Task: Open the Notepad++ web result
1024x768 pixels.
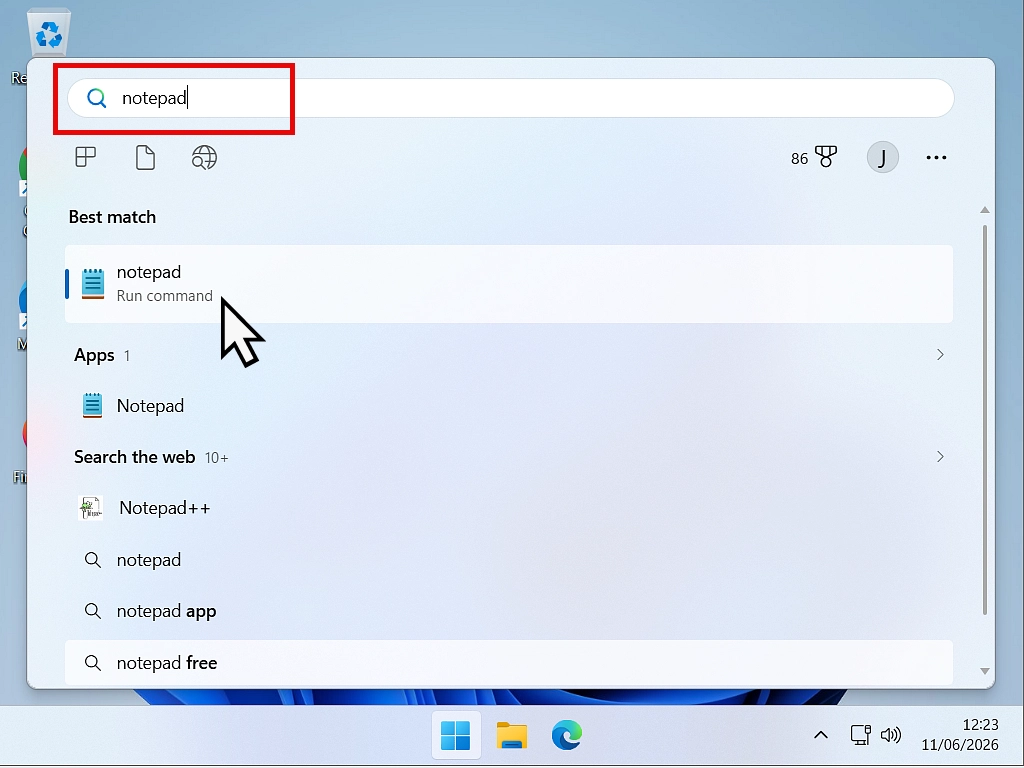Action: pos(509,507)
